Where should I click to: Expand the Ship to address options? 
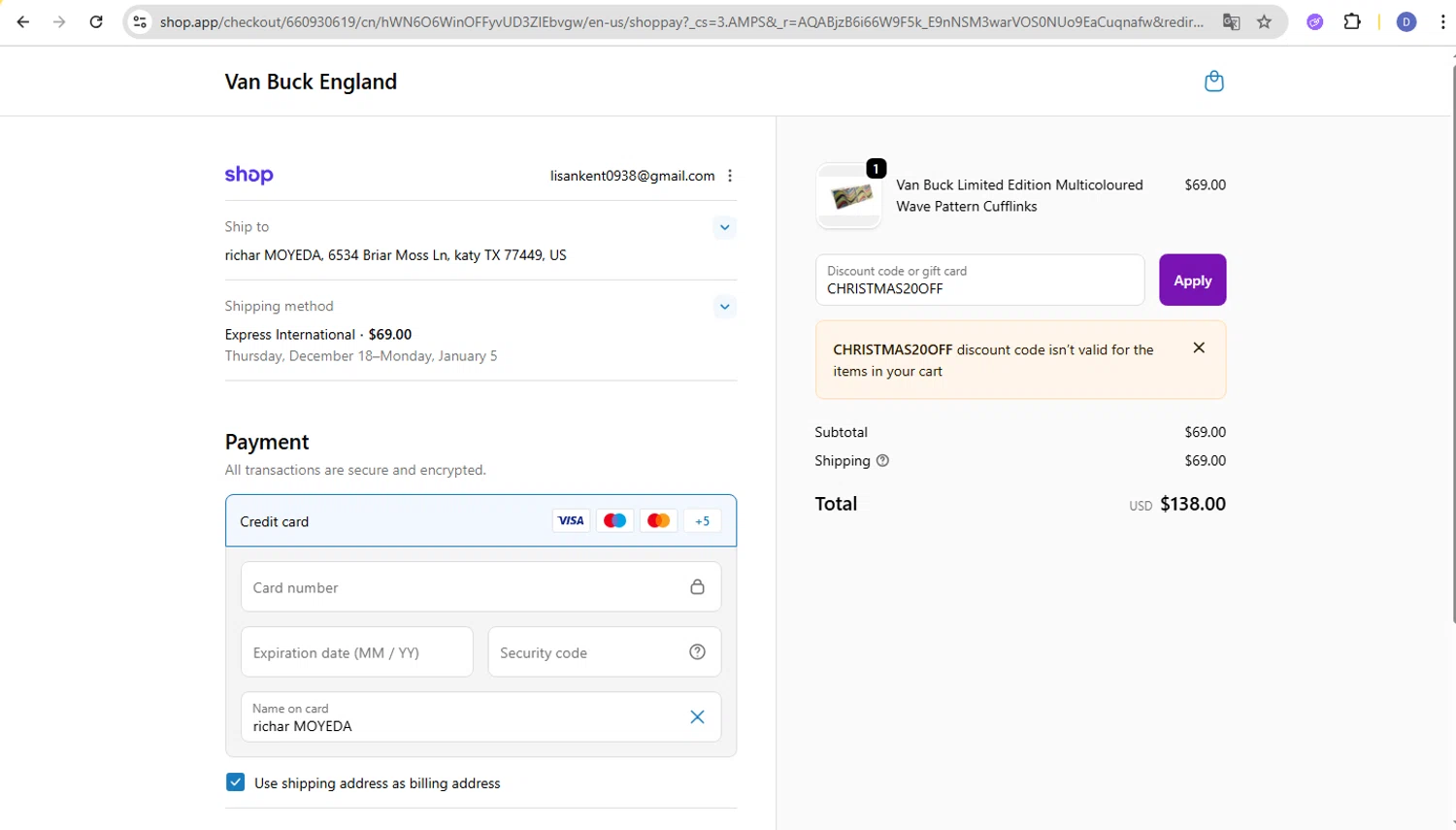pyautogui.click(x=725, y=227)
